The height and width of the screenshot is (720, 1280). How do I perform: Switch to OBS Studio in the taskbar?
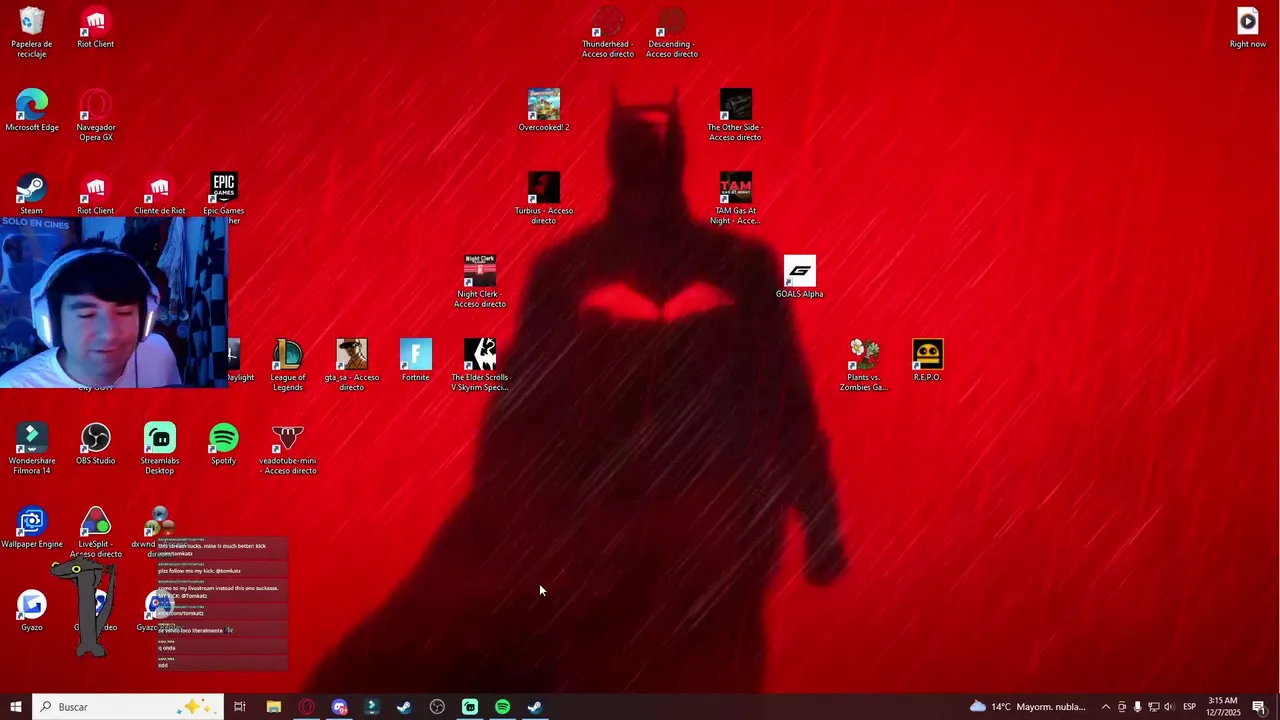[437, 707]
